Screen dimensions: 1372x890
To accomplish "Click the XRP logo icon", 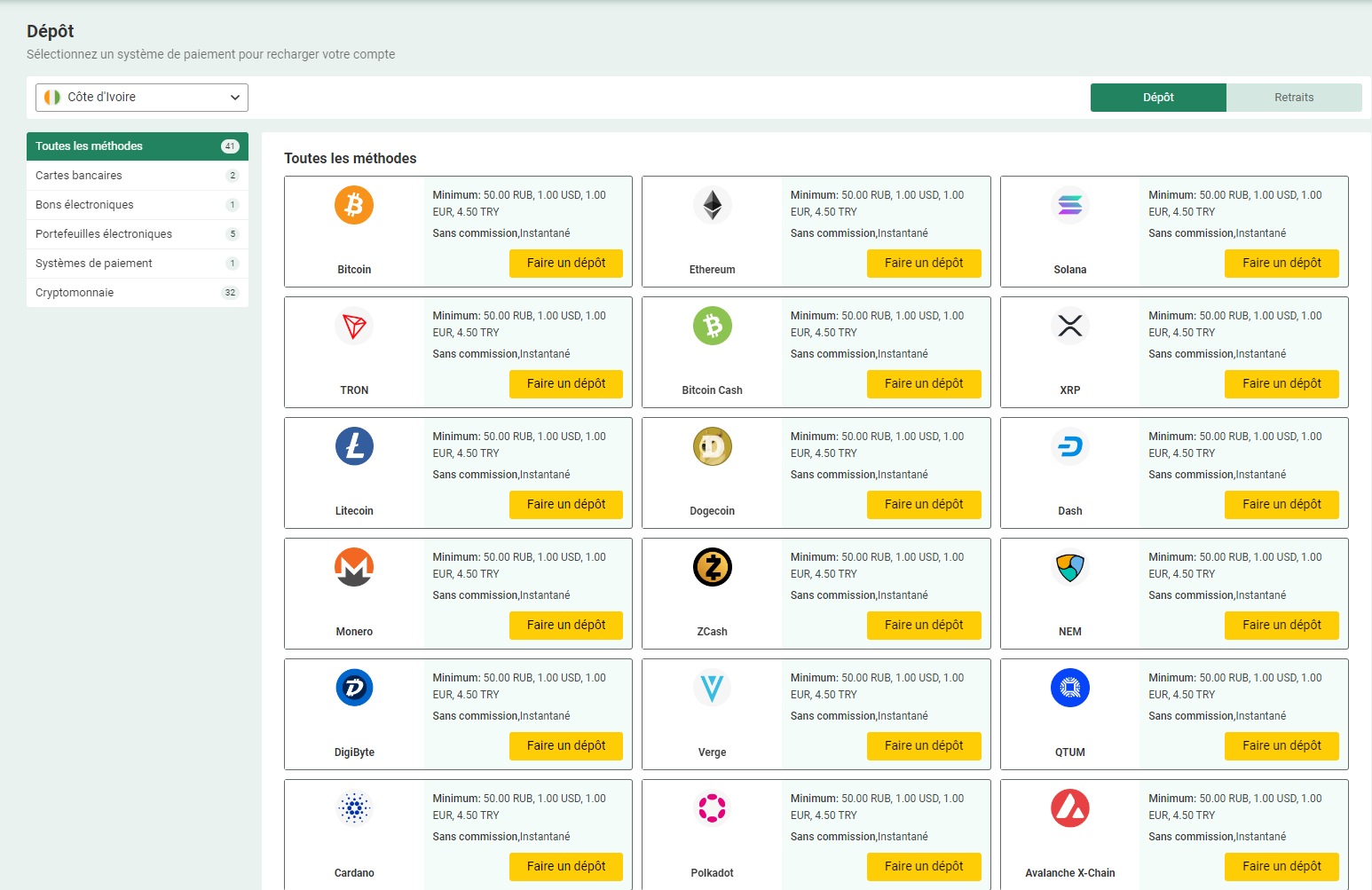I will [1069, 326].
